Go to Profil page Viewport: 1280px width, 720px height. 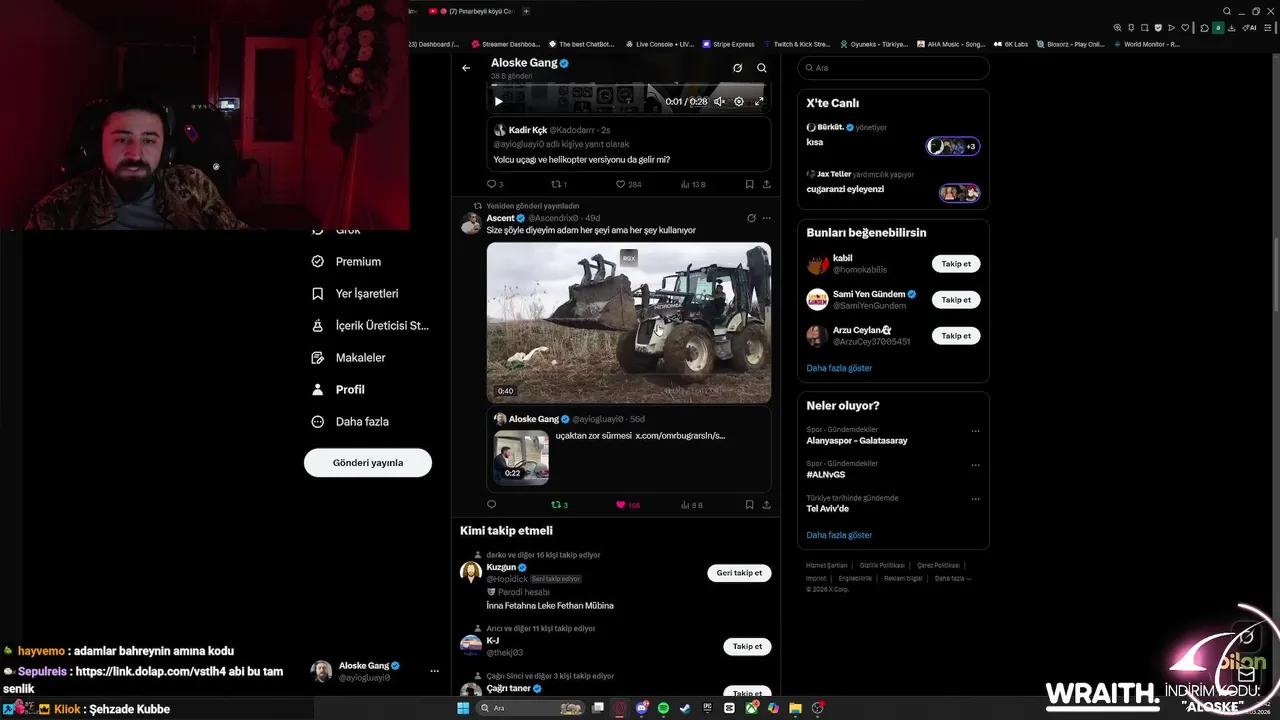pos(338,389)
